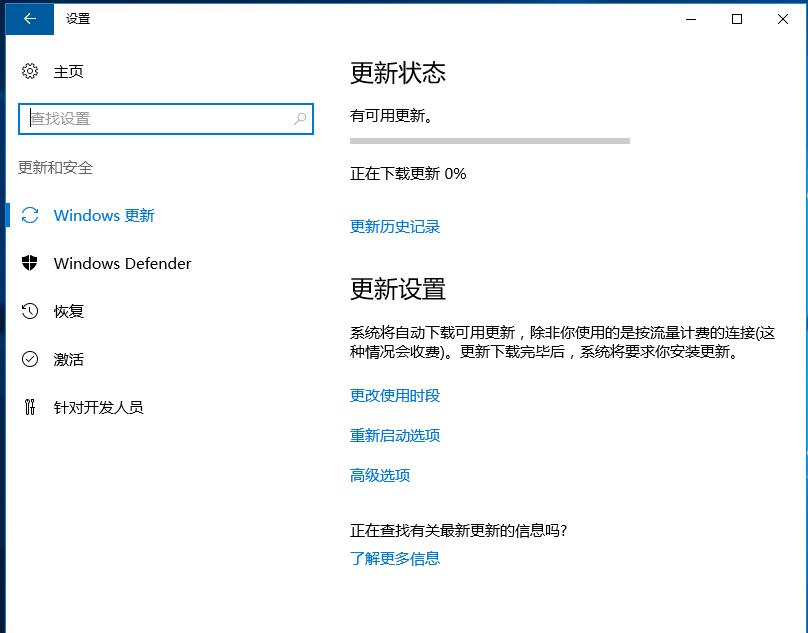Click the 正在查找有关最新更新的信息吗 text

pos(459,530)
